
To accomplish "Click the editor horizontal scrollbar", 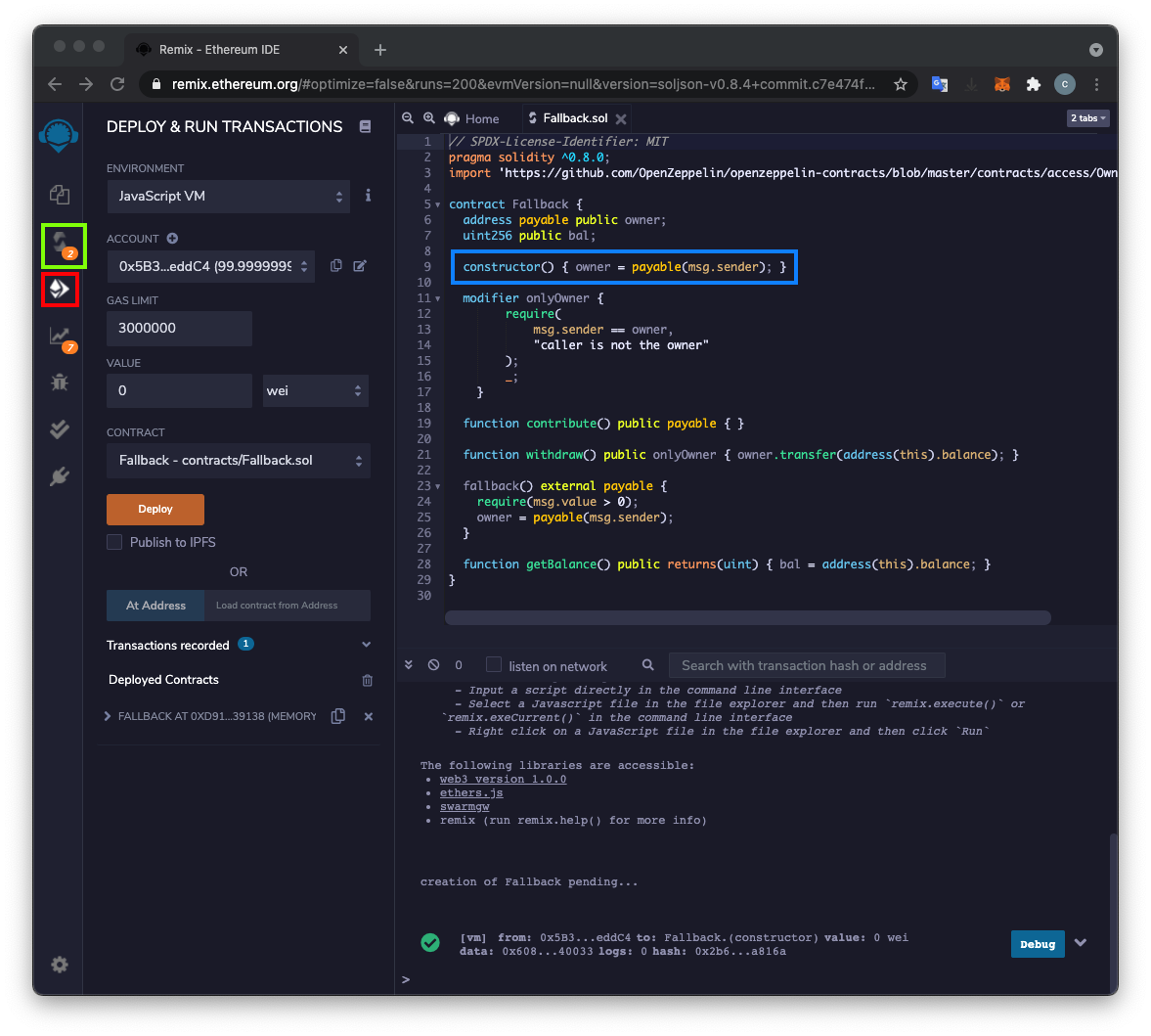I will (748, 617).
